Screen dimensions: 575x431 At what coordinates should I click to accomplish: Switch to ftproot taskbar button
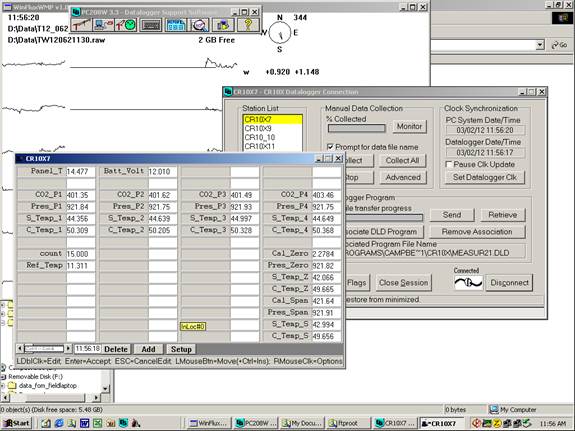(347, 423)
